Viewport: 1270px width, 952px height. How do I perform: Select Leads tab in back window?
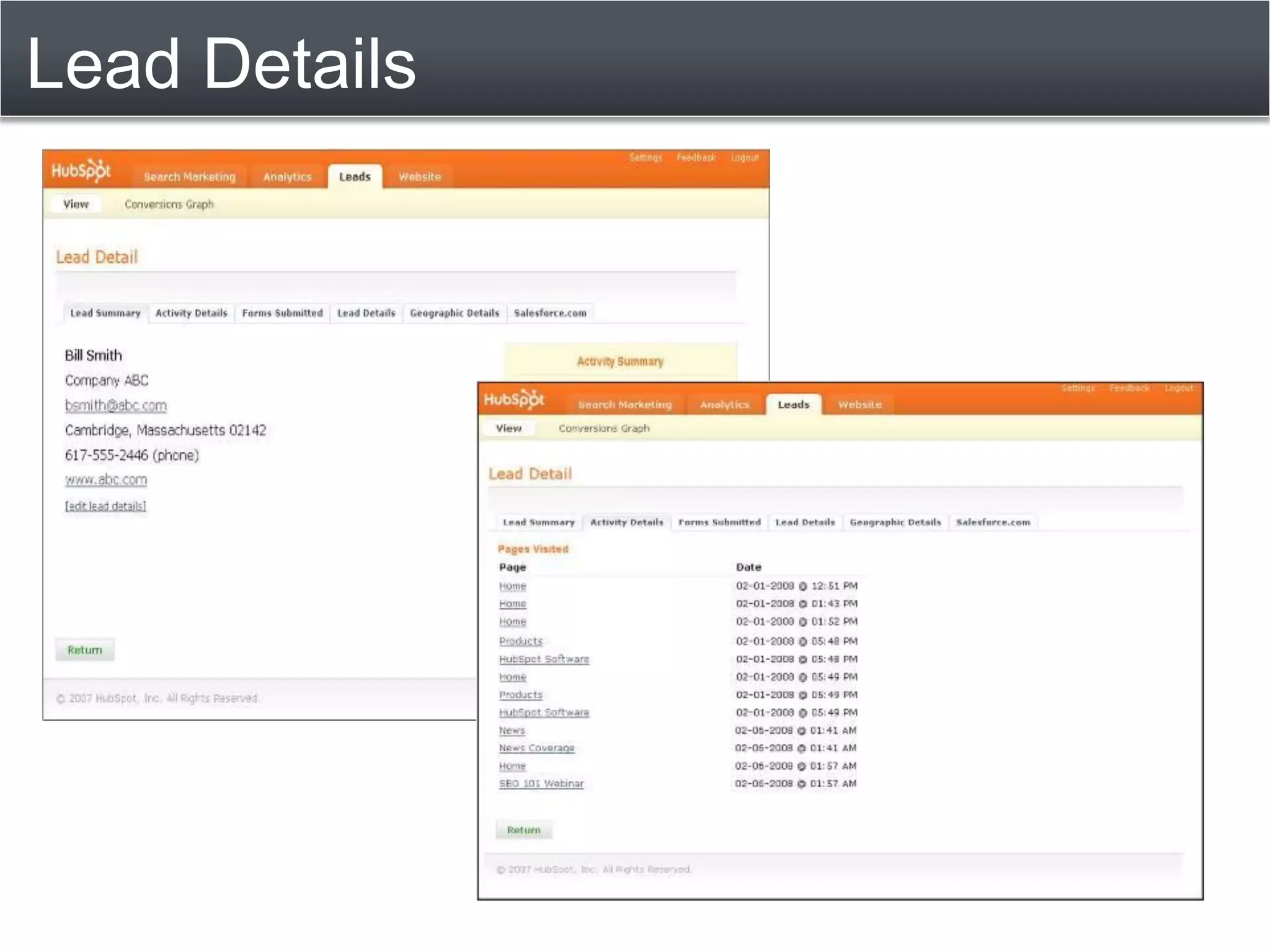[x=355, y=177]
